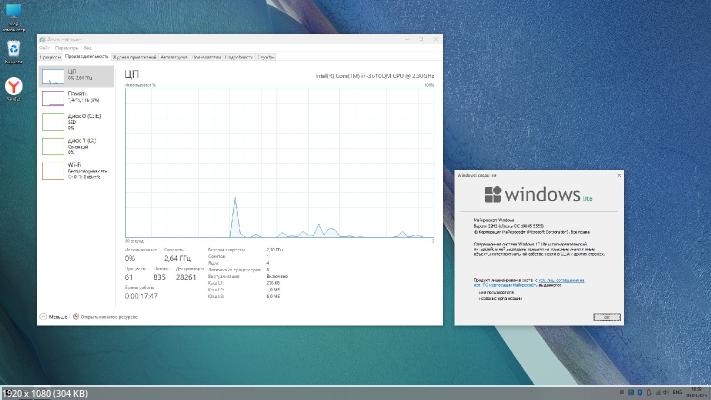Click the CPU usage graph area
The width and height of the screenshot is (711, 400).
pos(279,163)
